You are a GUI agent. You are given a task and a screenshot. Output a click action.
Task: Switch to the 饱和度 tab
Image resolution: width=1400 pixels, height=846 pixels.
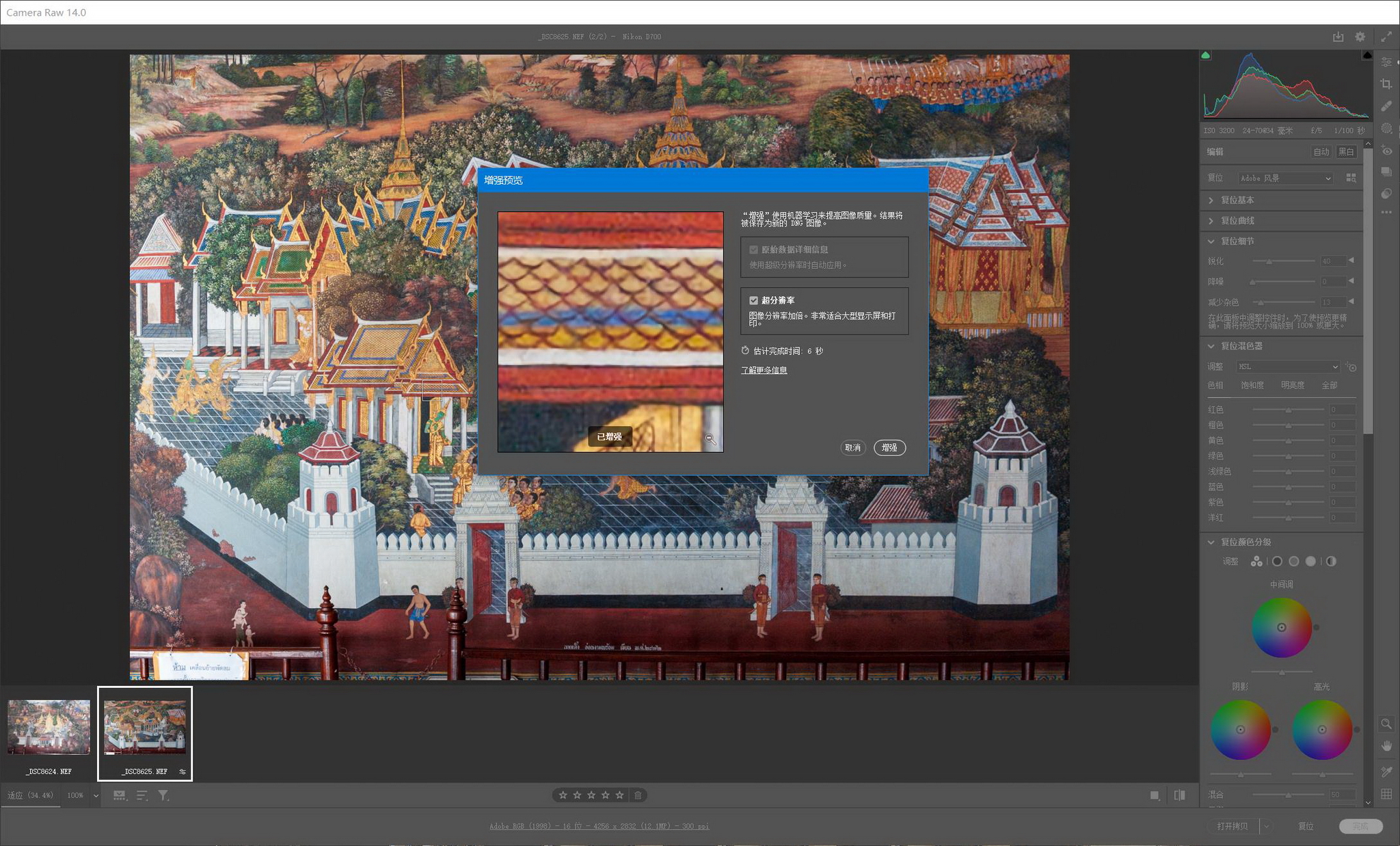click(x=1252, y=385)
